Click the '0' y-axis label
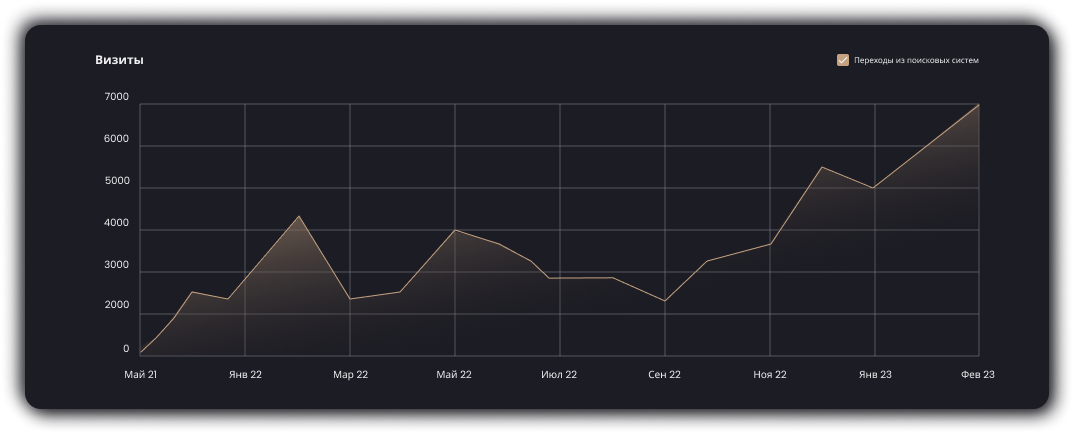This screenshot has height=434, width=1074. click(x=126, y=349)
